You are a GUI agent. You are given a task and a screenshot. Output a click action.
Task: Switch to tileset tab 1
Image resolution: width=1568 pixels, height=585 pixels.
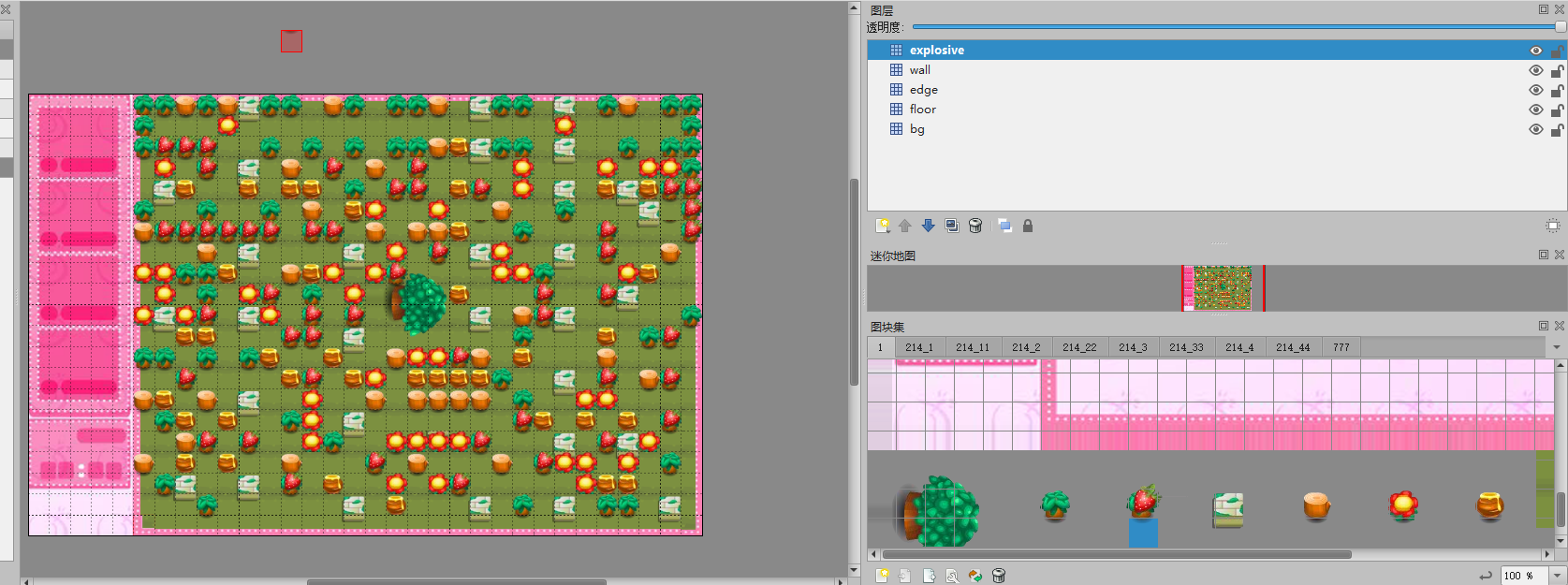coord(880,347)
